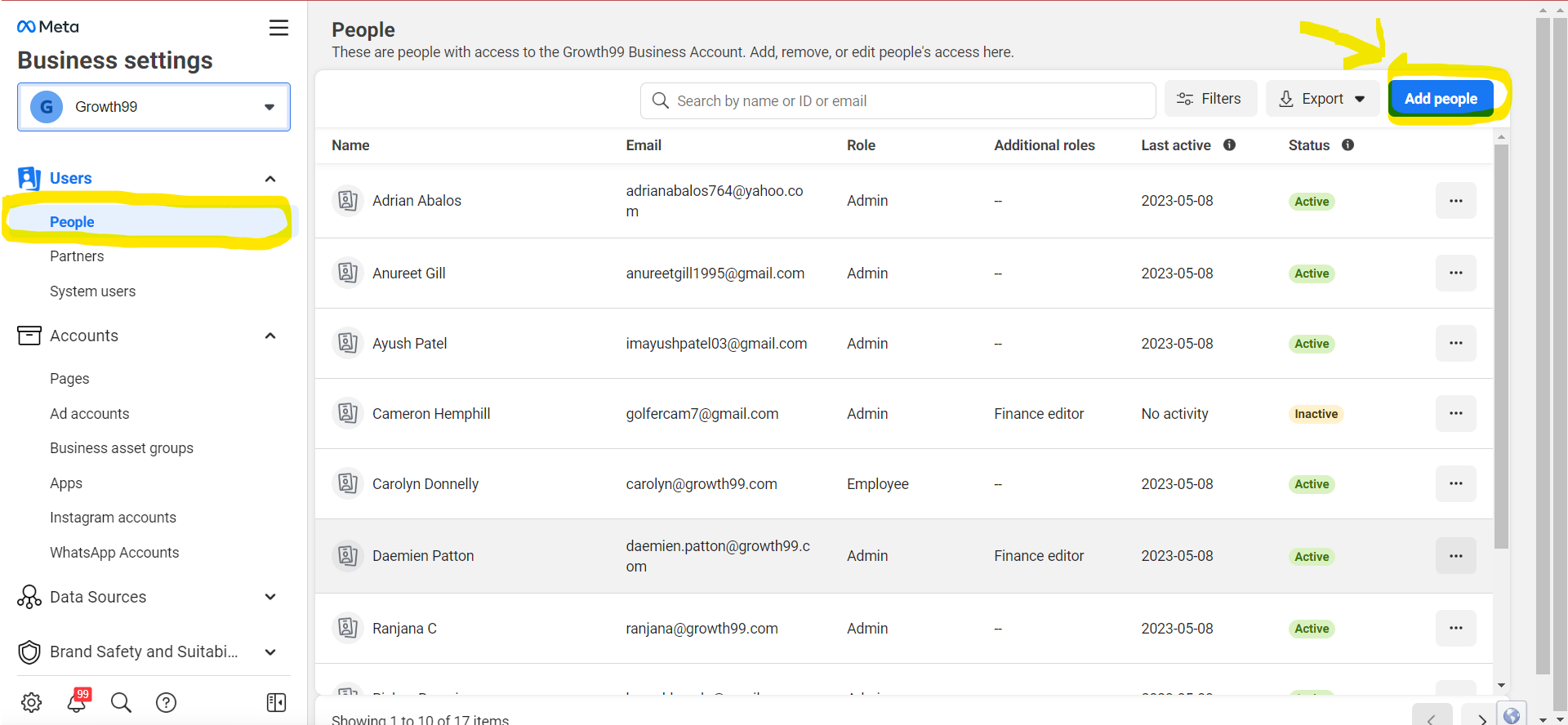Open the help question mark icon
This screenshot has height=725, width=1568.
167,702
